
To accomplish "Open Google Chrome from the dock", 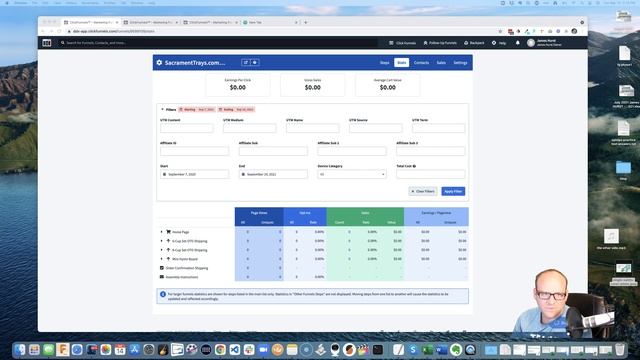I will [220, 349].
